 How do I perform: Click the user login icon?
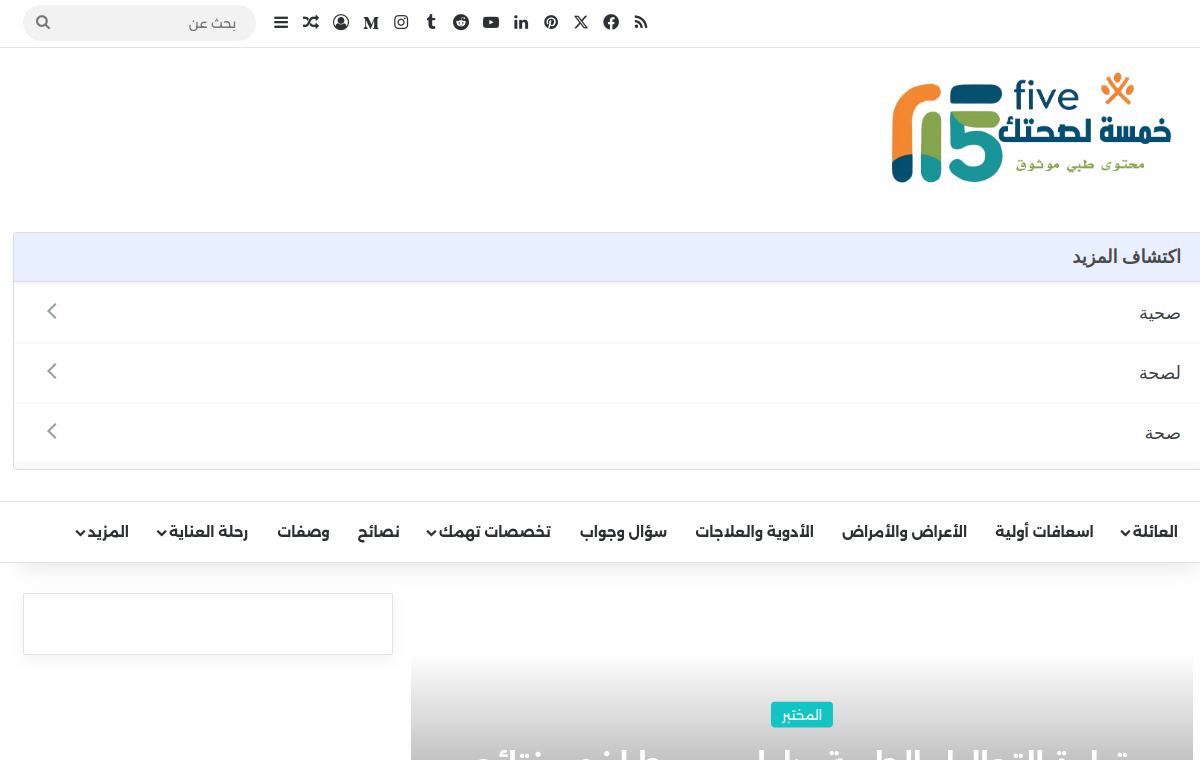(x=341, y=22)
